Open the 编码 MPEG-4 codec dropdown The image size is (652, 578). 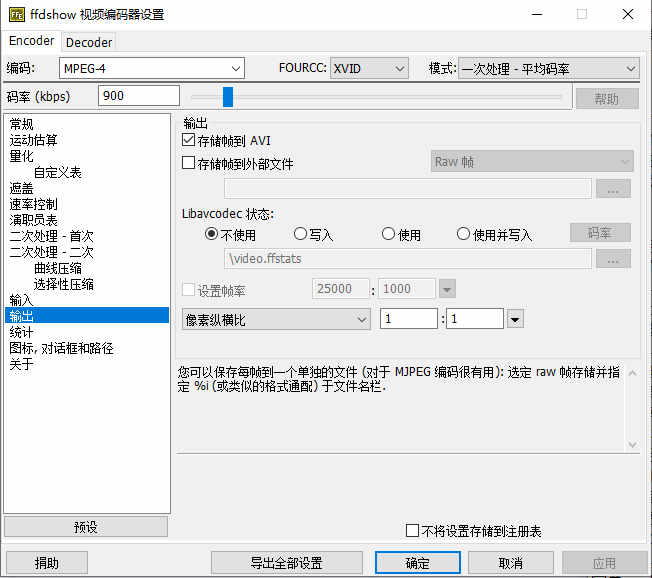pyautogui.click(x=152, y=68)
